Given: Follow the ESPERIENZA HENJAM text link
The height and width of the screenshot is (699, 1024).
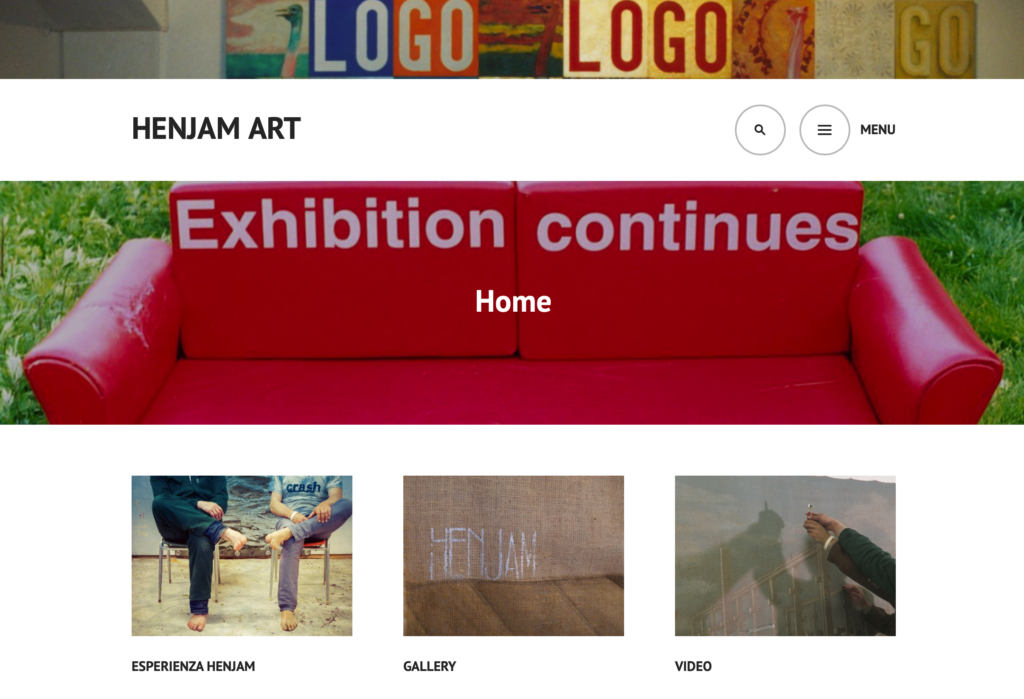Looking at the screenshot, I should pyautogui.click(x=193, y=666).
